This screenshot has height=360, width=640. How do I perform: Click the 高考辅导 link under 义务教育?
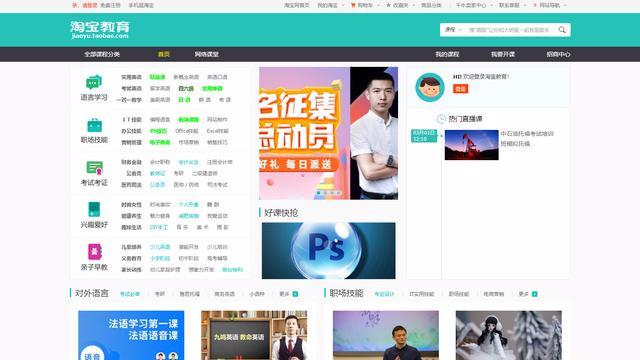tap(217, 258)
